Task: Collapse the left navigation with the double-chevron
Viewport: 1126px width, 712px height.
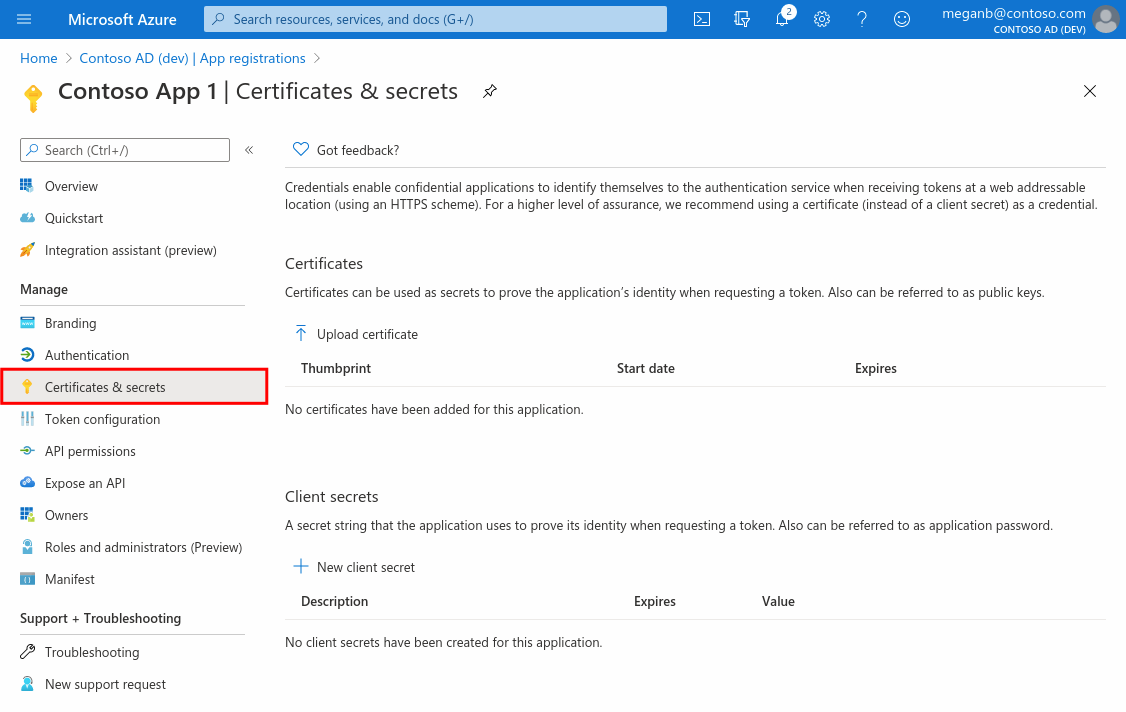Action: pos(248,149)
